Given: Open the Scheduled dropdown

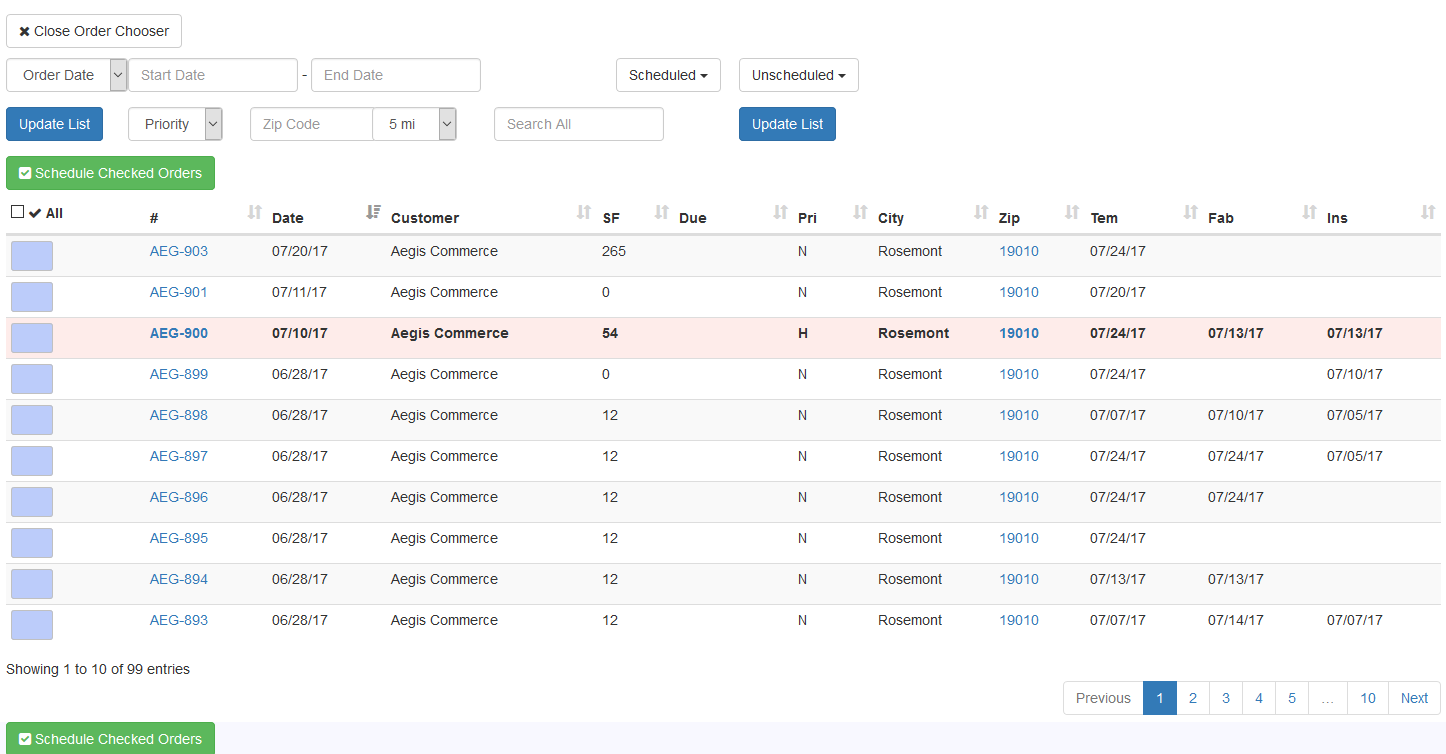Looking at the screenshot, I should click(668, 75).
